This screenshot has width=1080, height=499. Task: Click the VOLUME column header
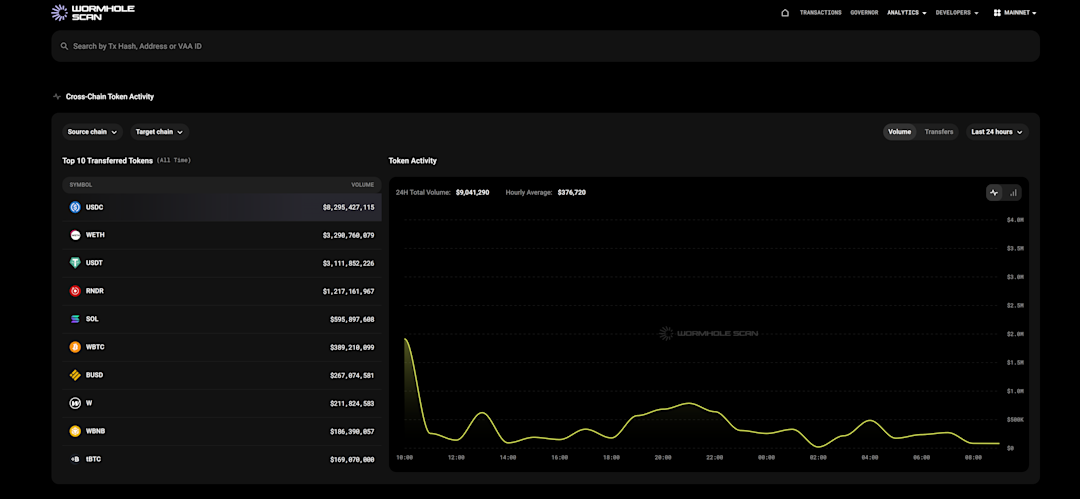[x=363, y=185]
